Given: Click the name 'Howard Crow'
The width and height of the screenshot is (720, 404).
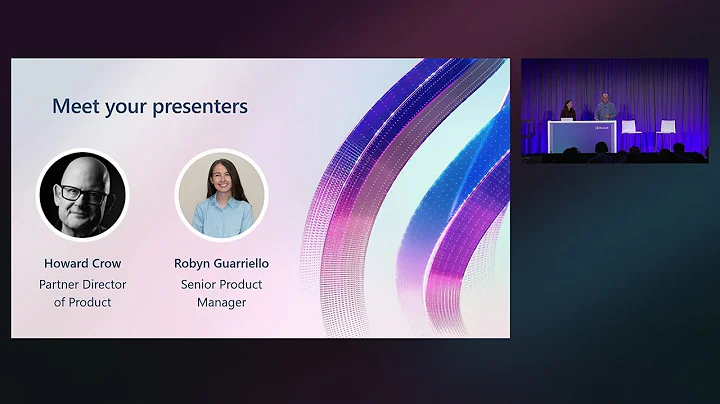Looking at the screenshot, I should [83, 263].
